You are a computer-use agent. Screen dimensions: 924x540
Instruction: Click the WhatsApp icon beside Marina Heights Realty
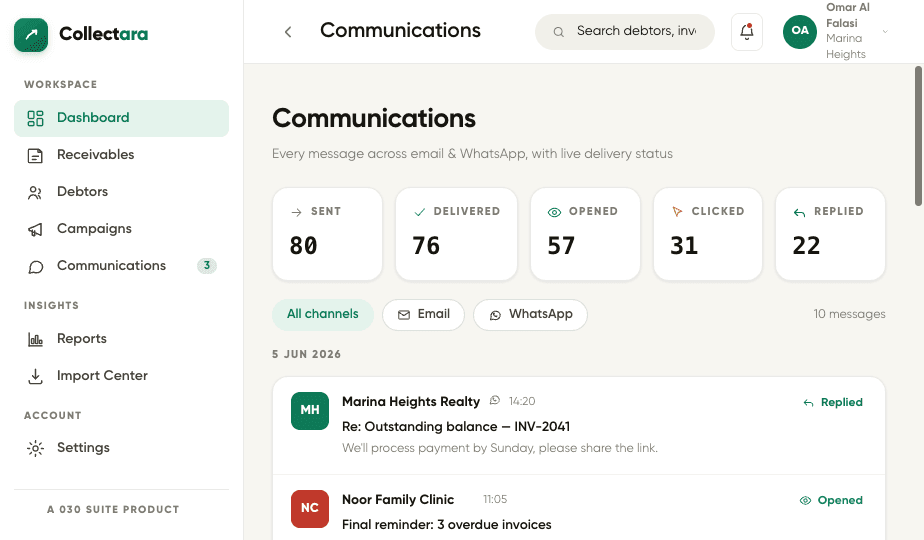pyautogui.click(x=495, y=401)
